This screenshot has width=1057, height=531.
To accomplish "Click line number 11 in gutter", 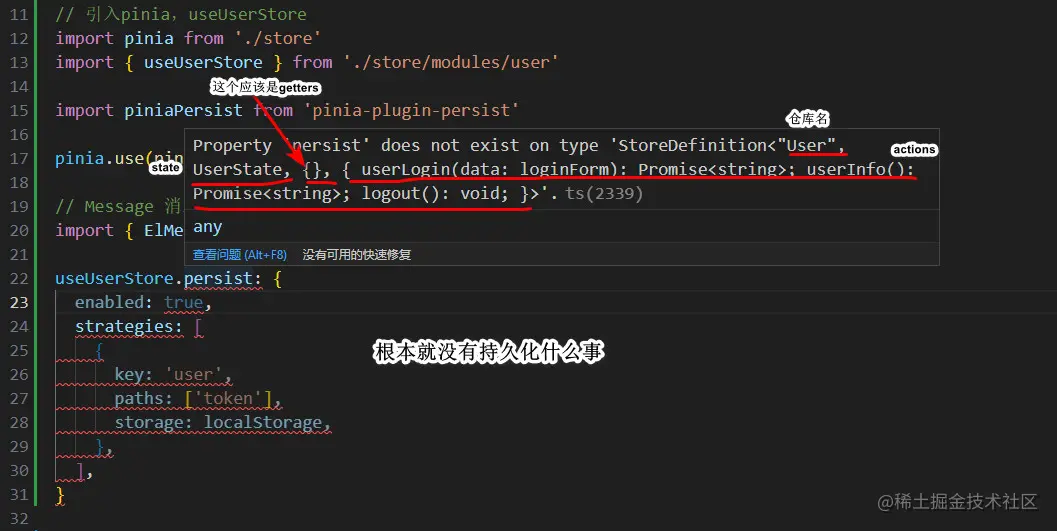I will tap(20, 14).
